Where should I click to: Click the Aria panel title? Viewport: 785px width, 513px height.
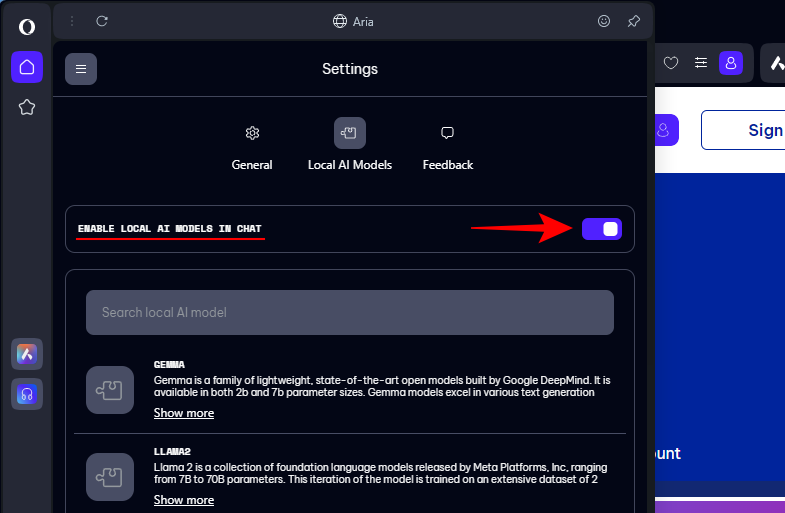coord(363,22)
